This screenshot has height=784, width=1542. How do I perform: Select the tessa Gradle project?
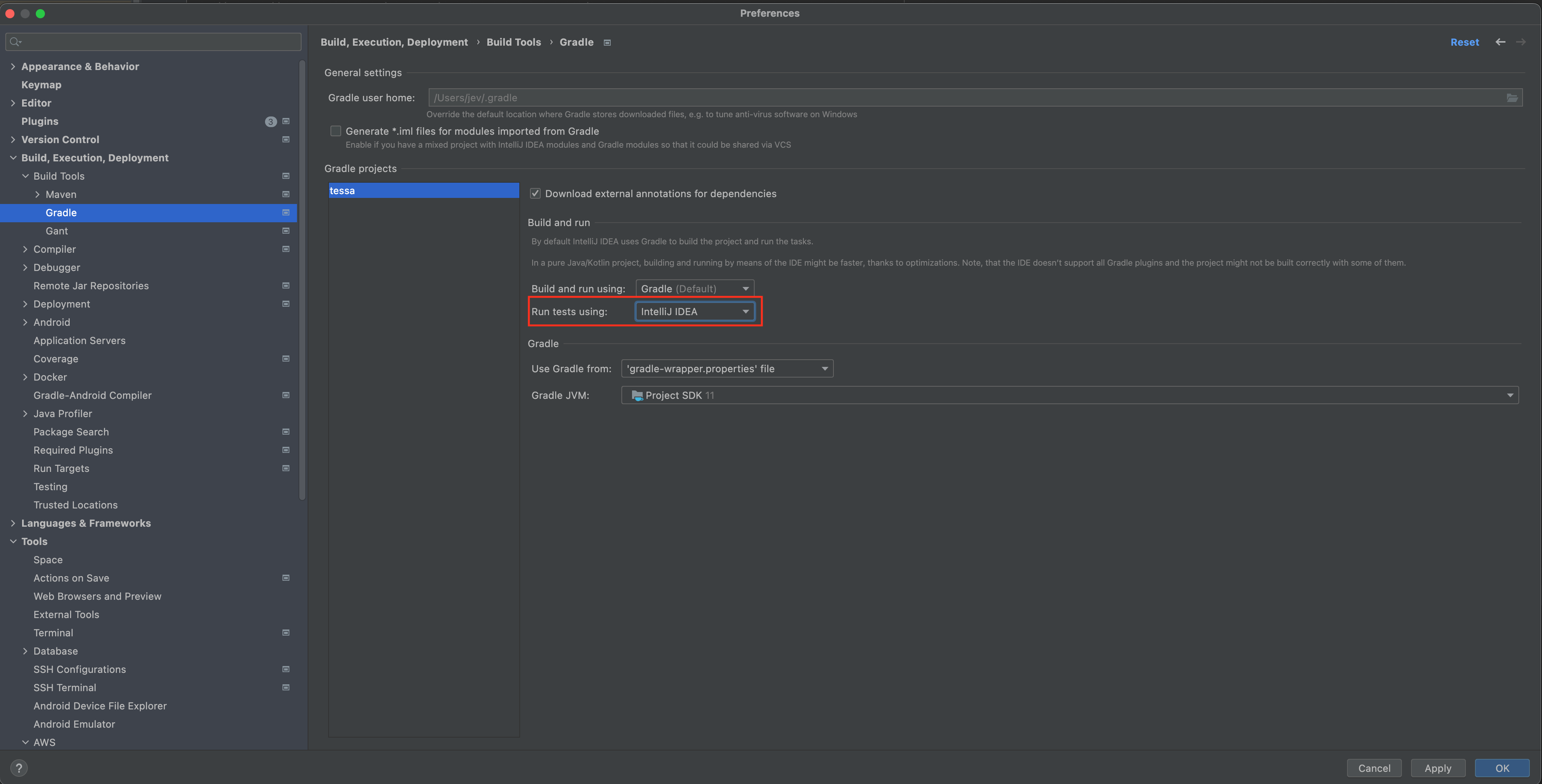click(x=423, y=190)
